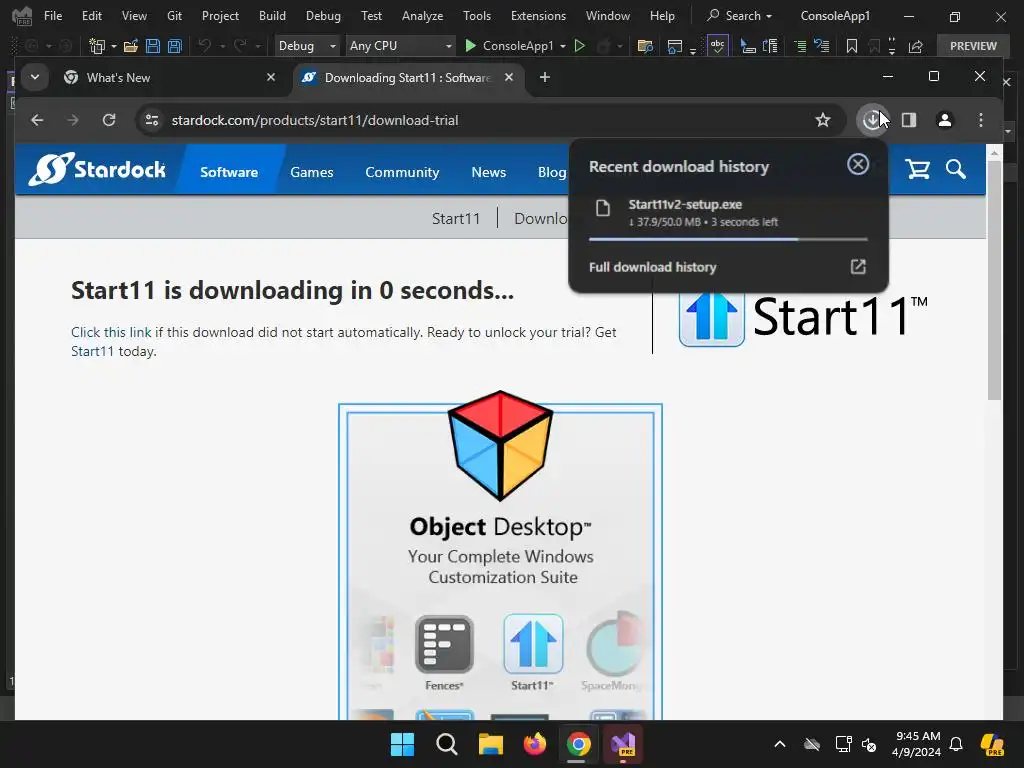Open the News nav item
This screenshot has width=1024, height=768.
488,172
